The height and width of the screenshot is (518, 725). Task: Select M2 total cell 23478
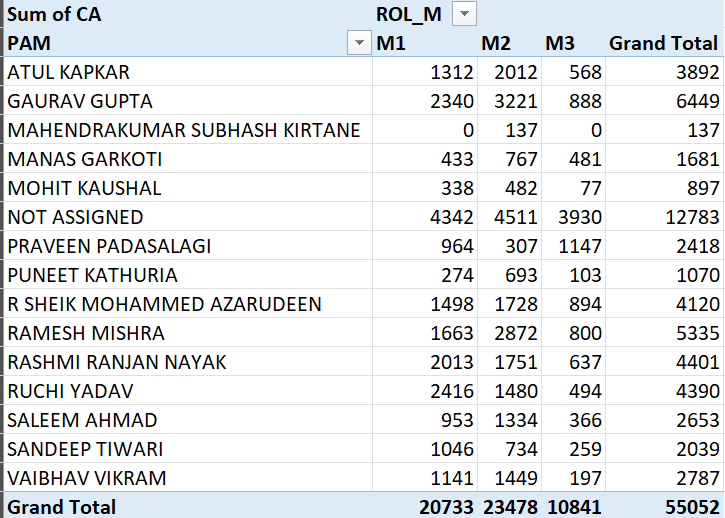point(509,507)
